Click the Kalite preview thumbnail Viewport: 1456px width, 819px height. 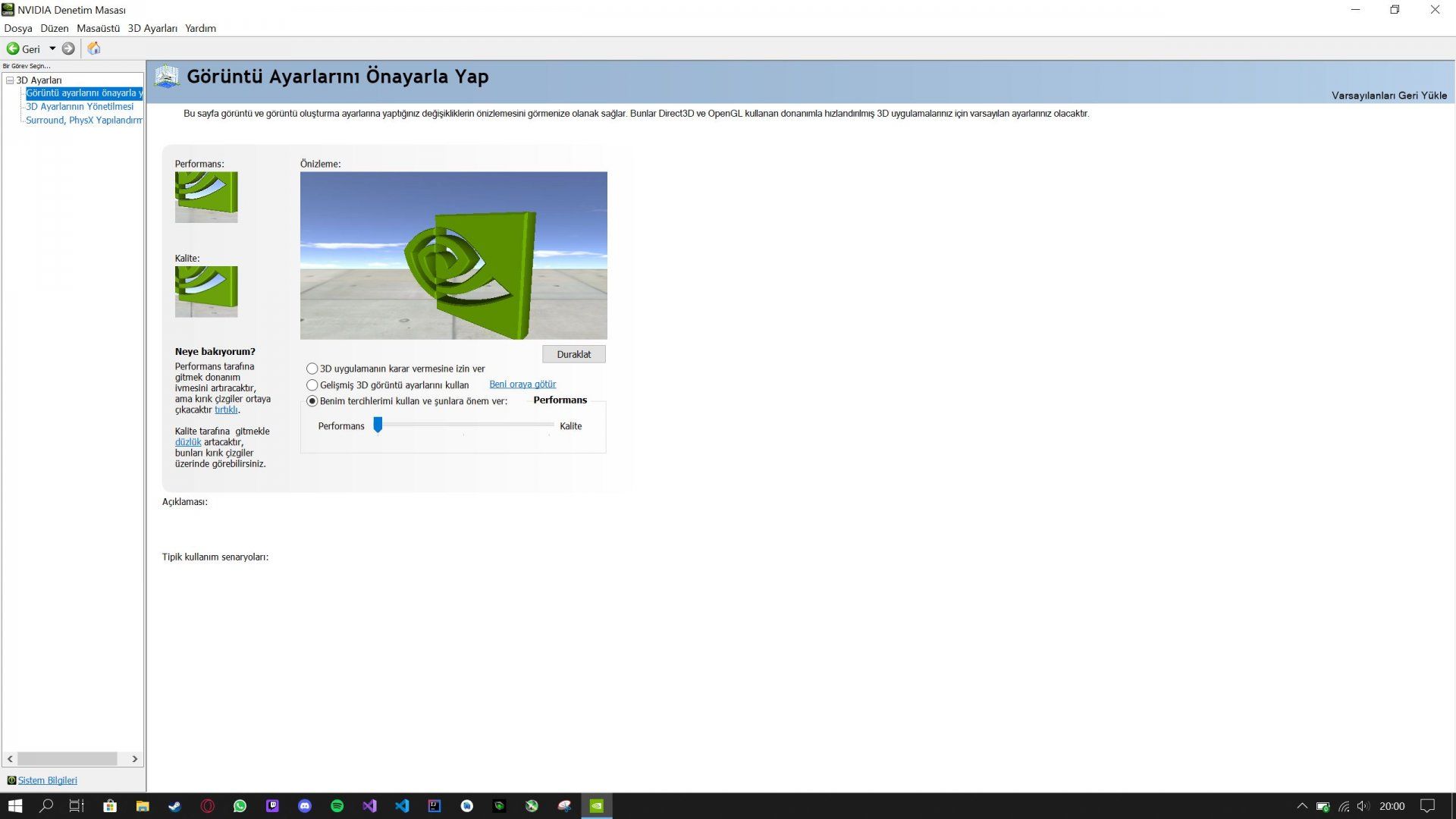pyautogui.click(x=206, y=291)
